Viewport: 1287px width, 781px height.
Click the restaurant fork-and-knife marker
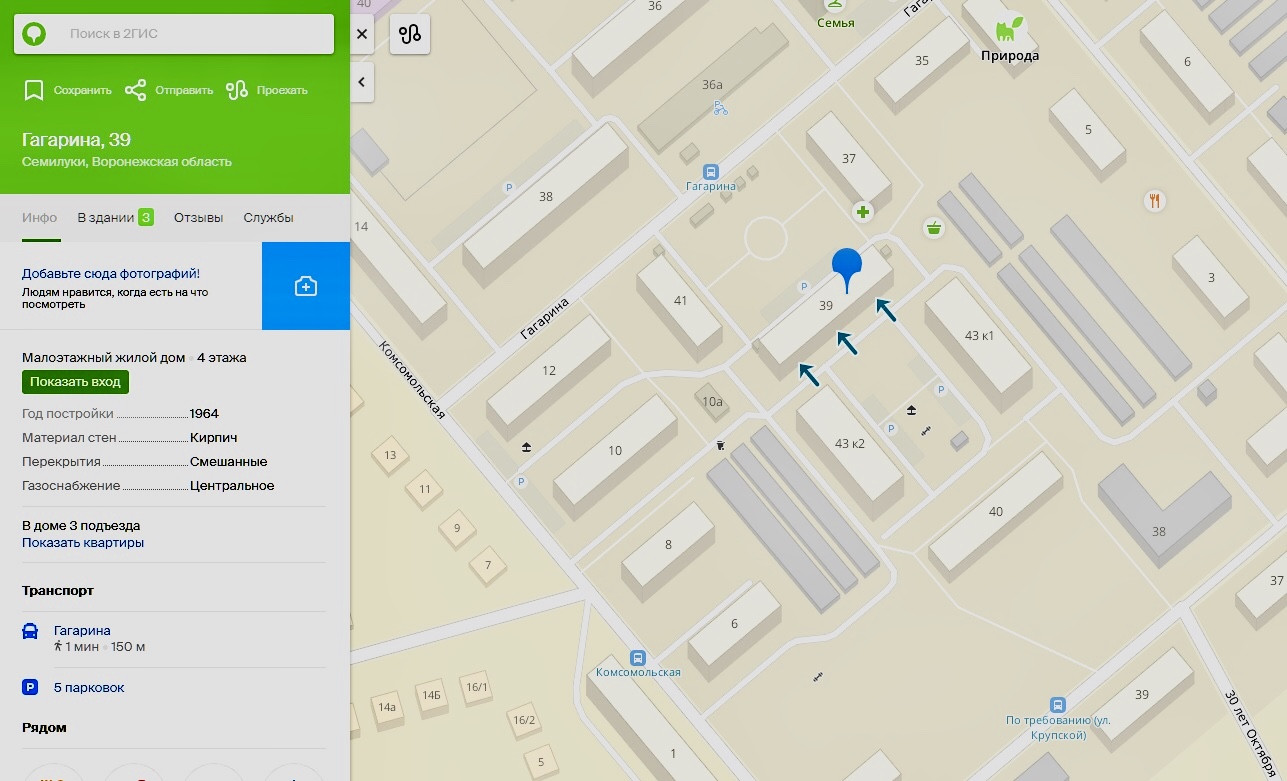(x=1155, y=201)
